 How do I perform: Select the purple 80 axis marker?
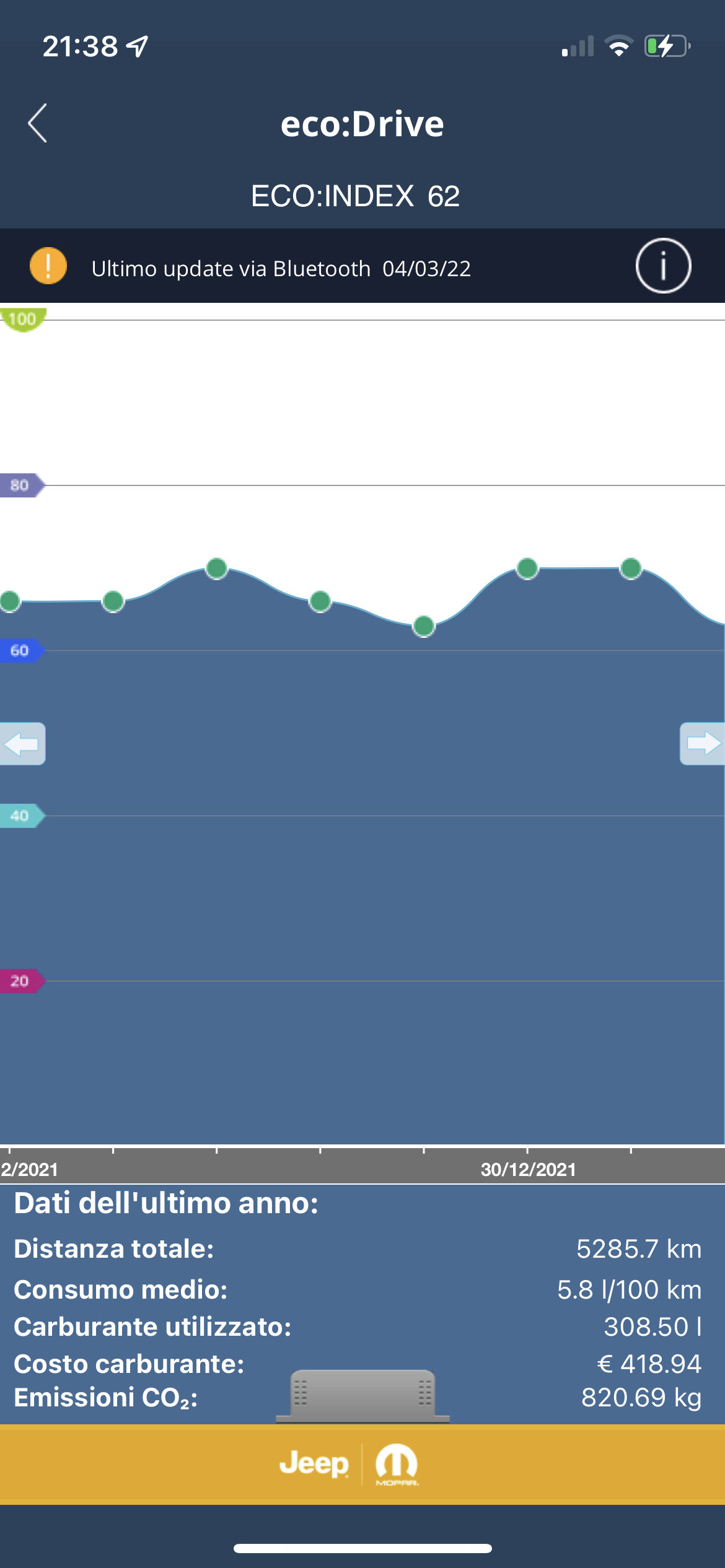click(x=22, y=485)
